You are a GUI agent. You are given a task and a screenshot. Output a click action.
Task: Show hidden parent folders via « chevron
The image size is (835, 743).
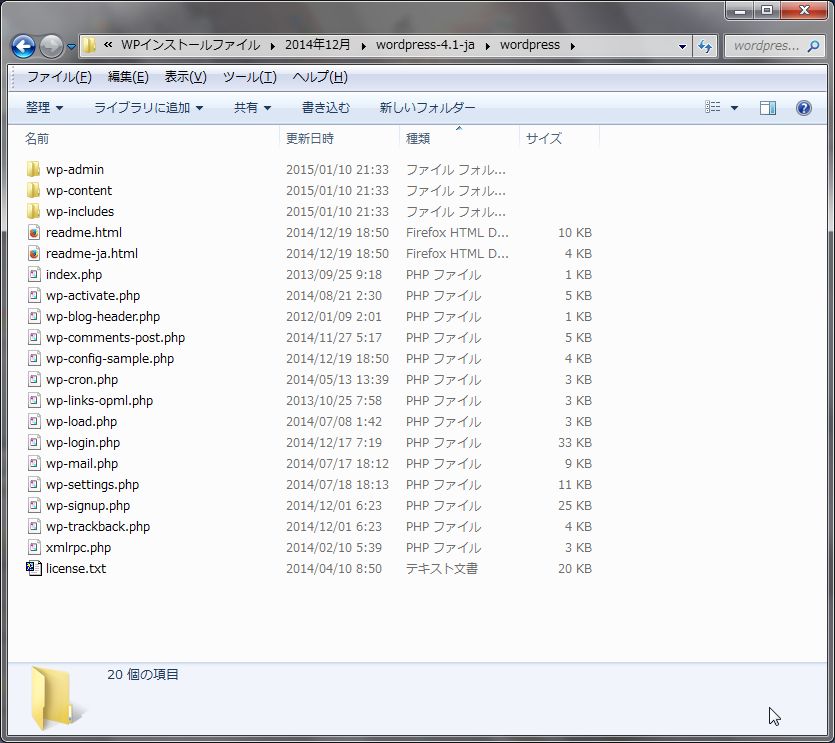tap(108, 45)
